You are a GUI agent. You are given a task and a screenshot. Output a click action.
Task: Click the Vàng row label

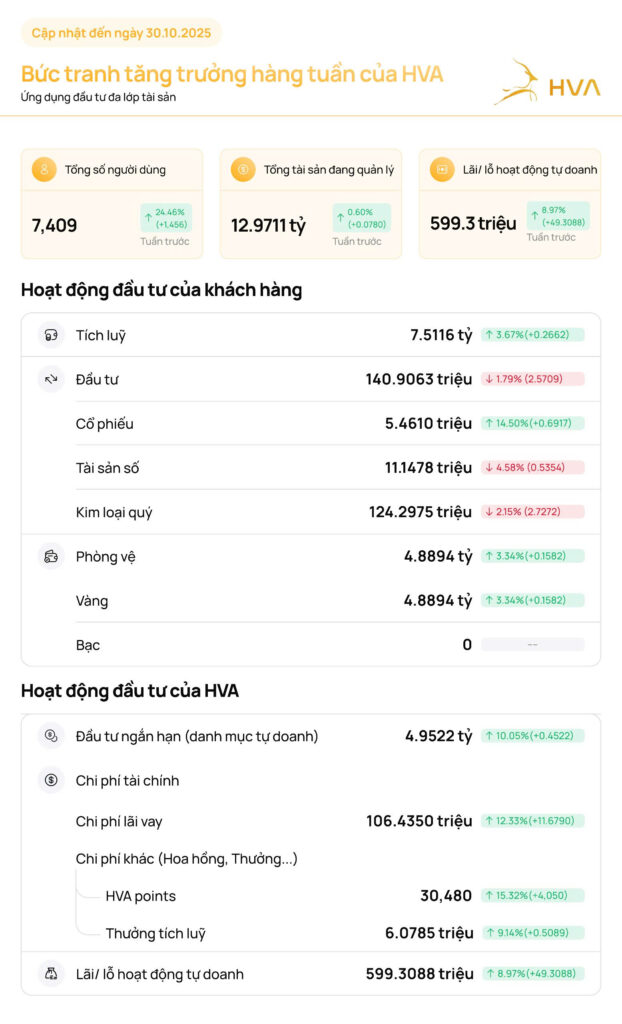(x=92, y=601)
